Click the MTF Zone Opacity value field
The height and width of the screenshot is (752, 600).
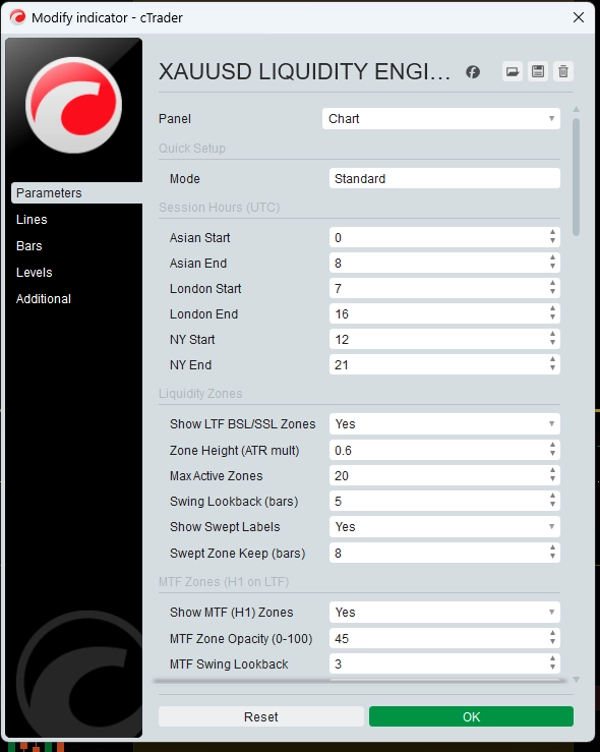point(436,638)
